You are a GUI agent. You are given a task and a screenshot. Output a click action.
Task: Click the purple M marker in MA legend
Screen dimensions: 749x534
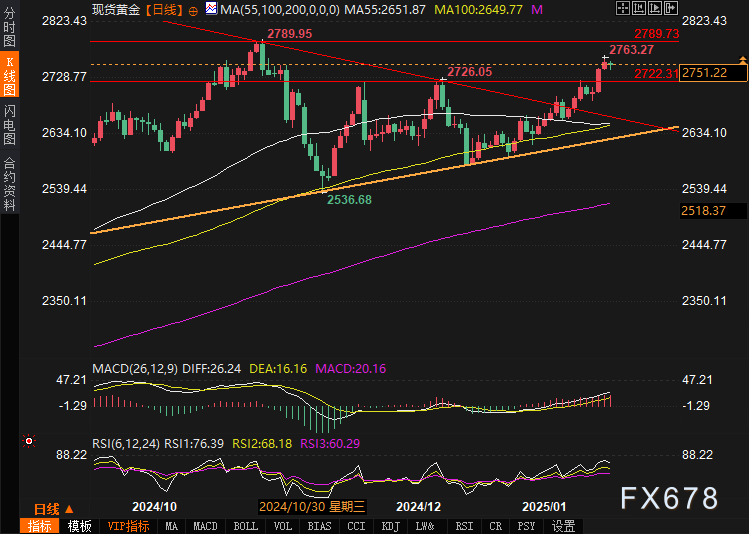537,8
